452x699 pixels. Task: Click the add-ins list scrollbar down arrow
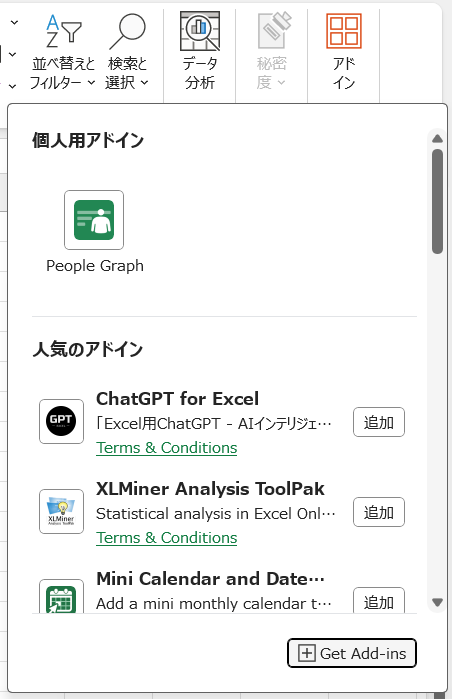coord(437,603)
